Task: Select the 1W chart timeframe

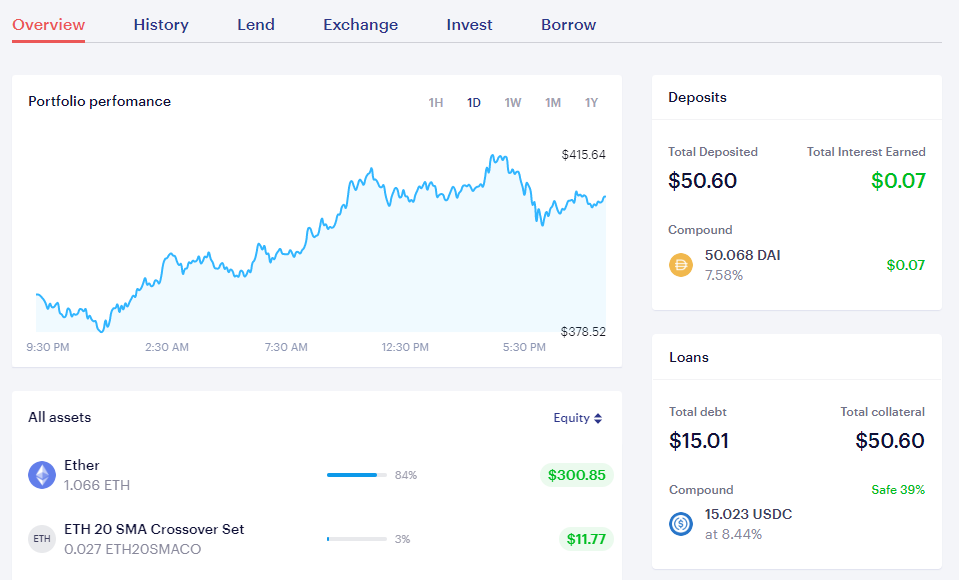Action: 513,103
